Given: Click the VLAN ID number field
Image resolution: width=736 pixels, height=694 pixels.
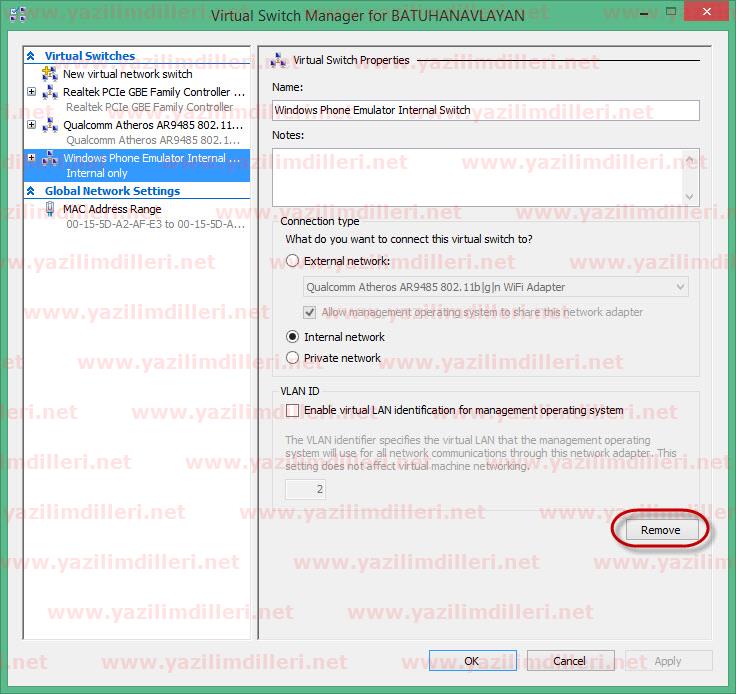Looking at the screenshot, I should point(305,489).
